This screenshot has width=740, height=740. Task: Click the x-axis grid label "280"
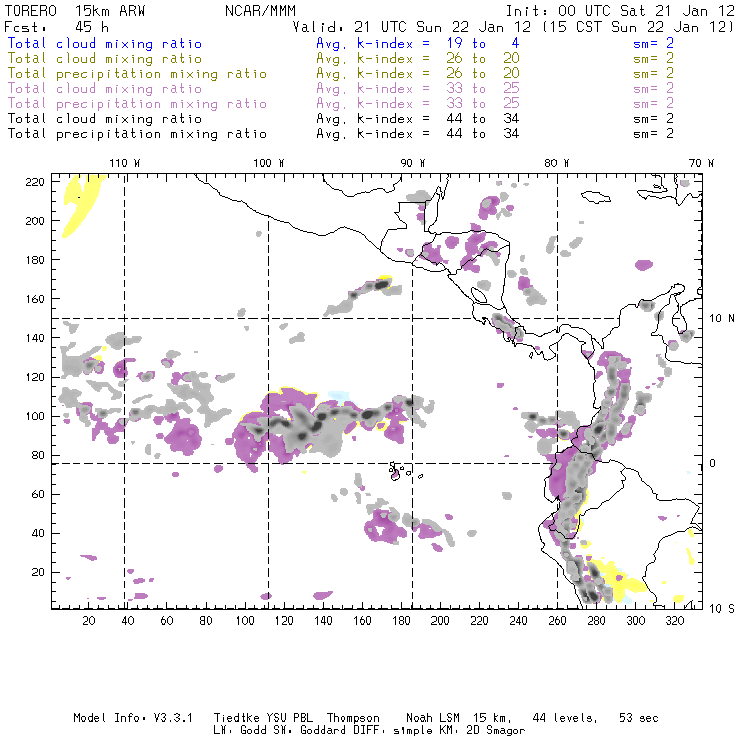597,621
